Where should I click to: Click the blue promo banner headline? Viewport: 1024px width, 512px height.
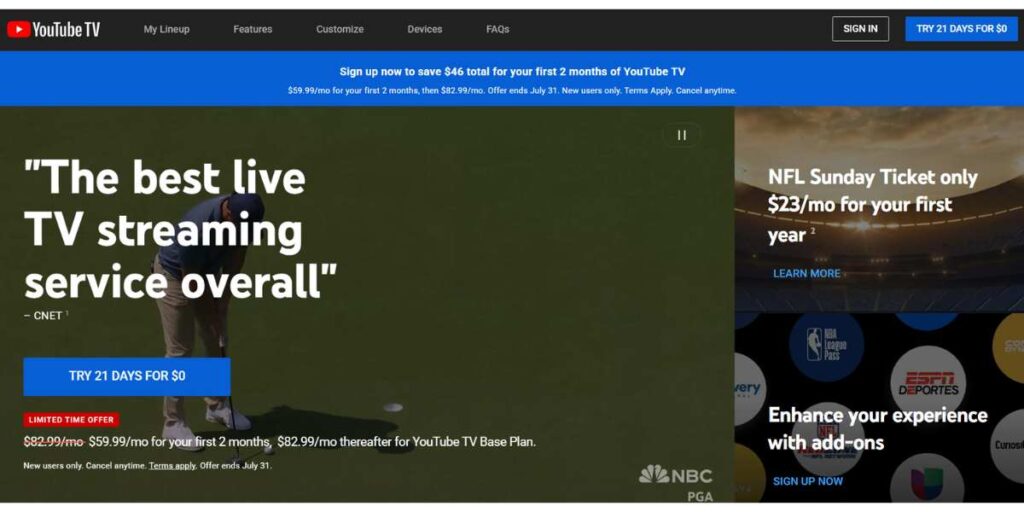click(512, 72)
